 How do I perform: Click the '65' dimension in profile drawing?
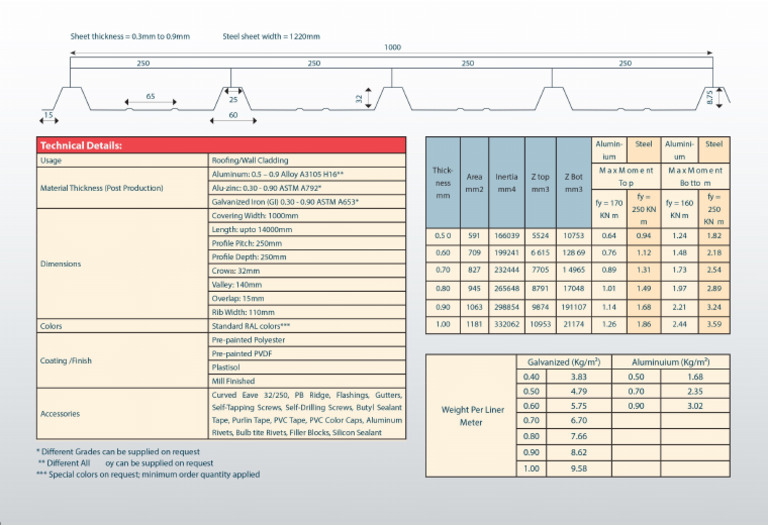tap(150, 96)
